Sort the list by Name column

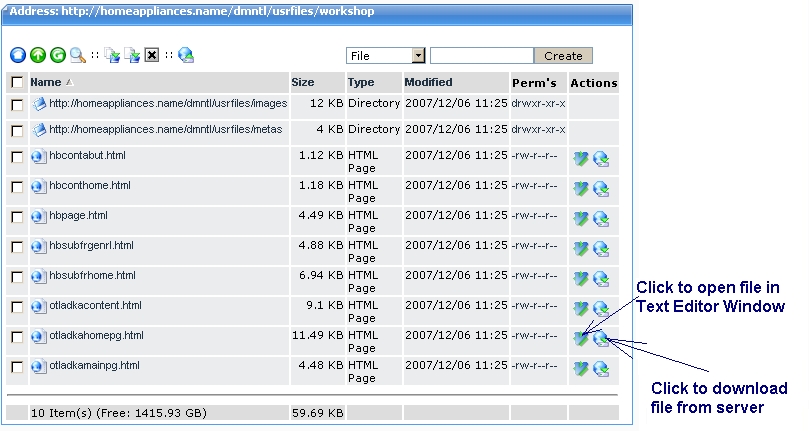click(x=45, y=83)
